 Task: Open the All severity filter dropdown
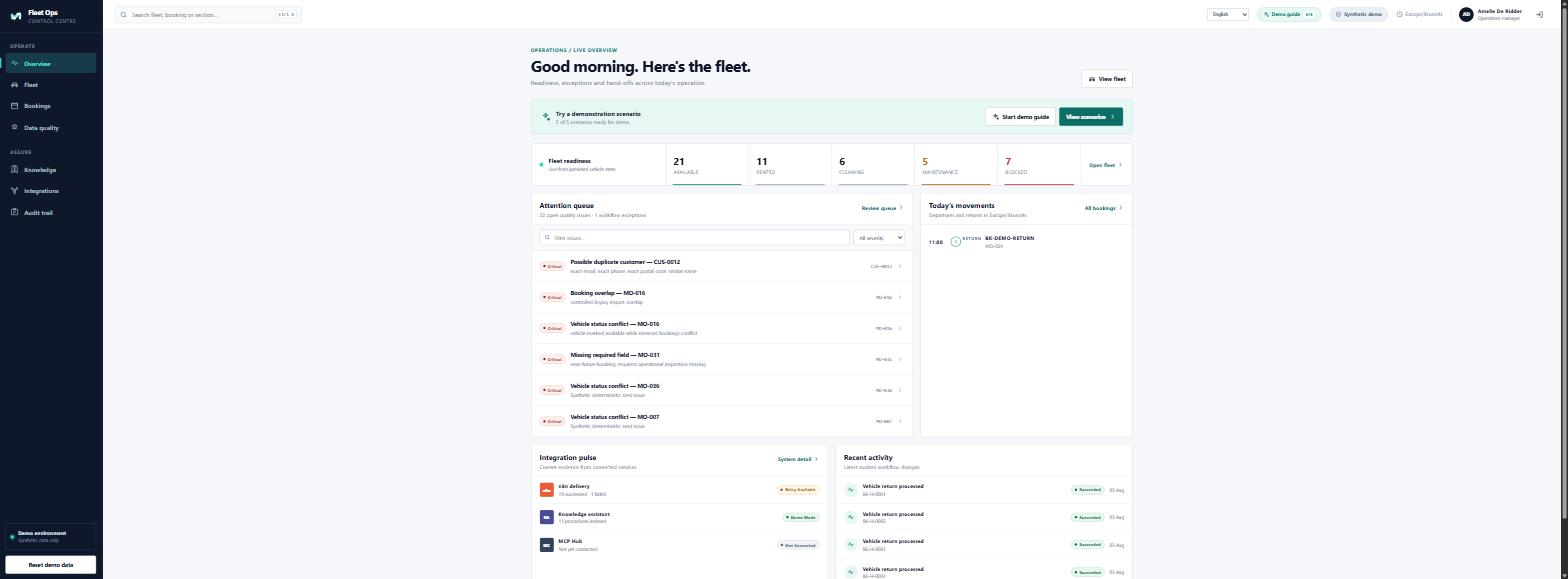point(879,238)
